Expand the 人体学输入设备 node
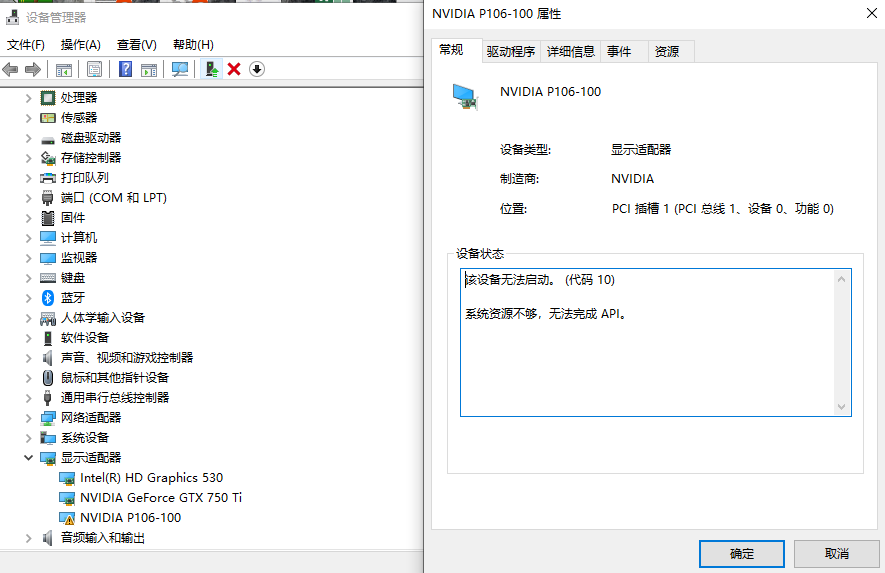The height and width of the screenshot is (573, 885). pyautogui.click(x=29, y=318)
